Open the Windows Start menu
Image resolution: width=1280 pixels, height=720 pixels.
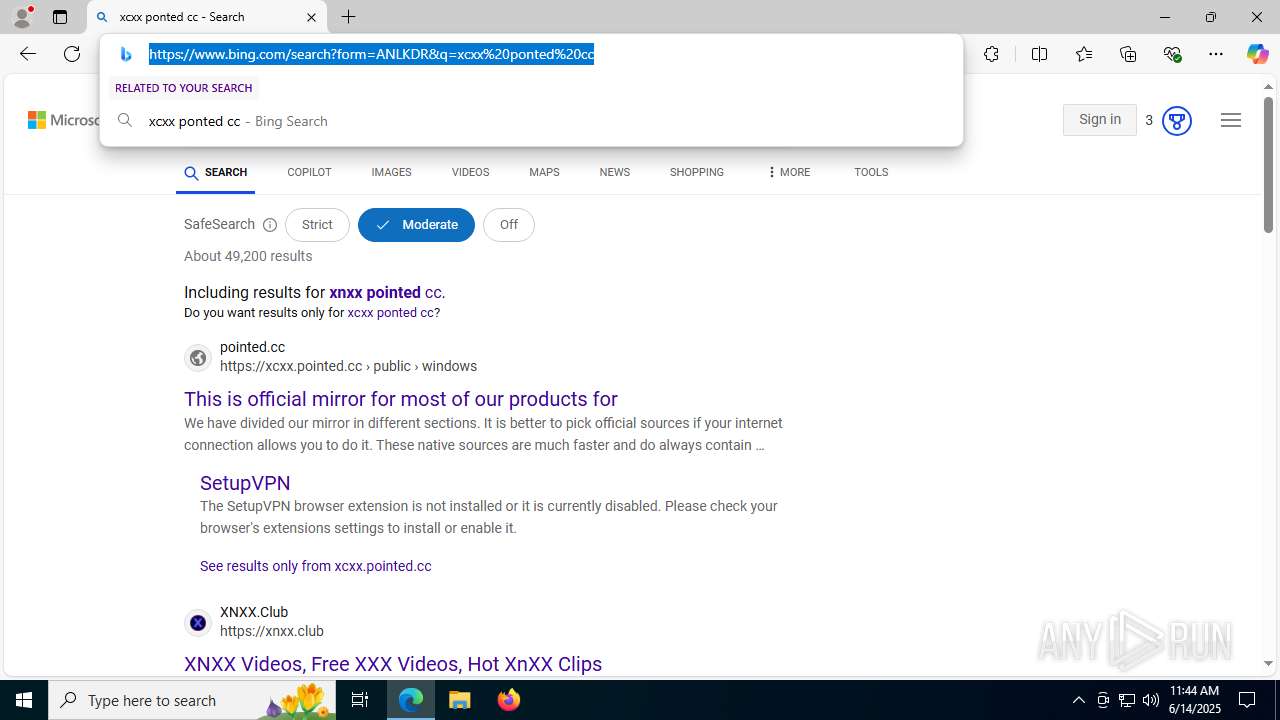24,700
